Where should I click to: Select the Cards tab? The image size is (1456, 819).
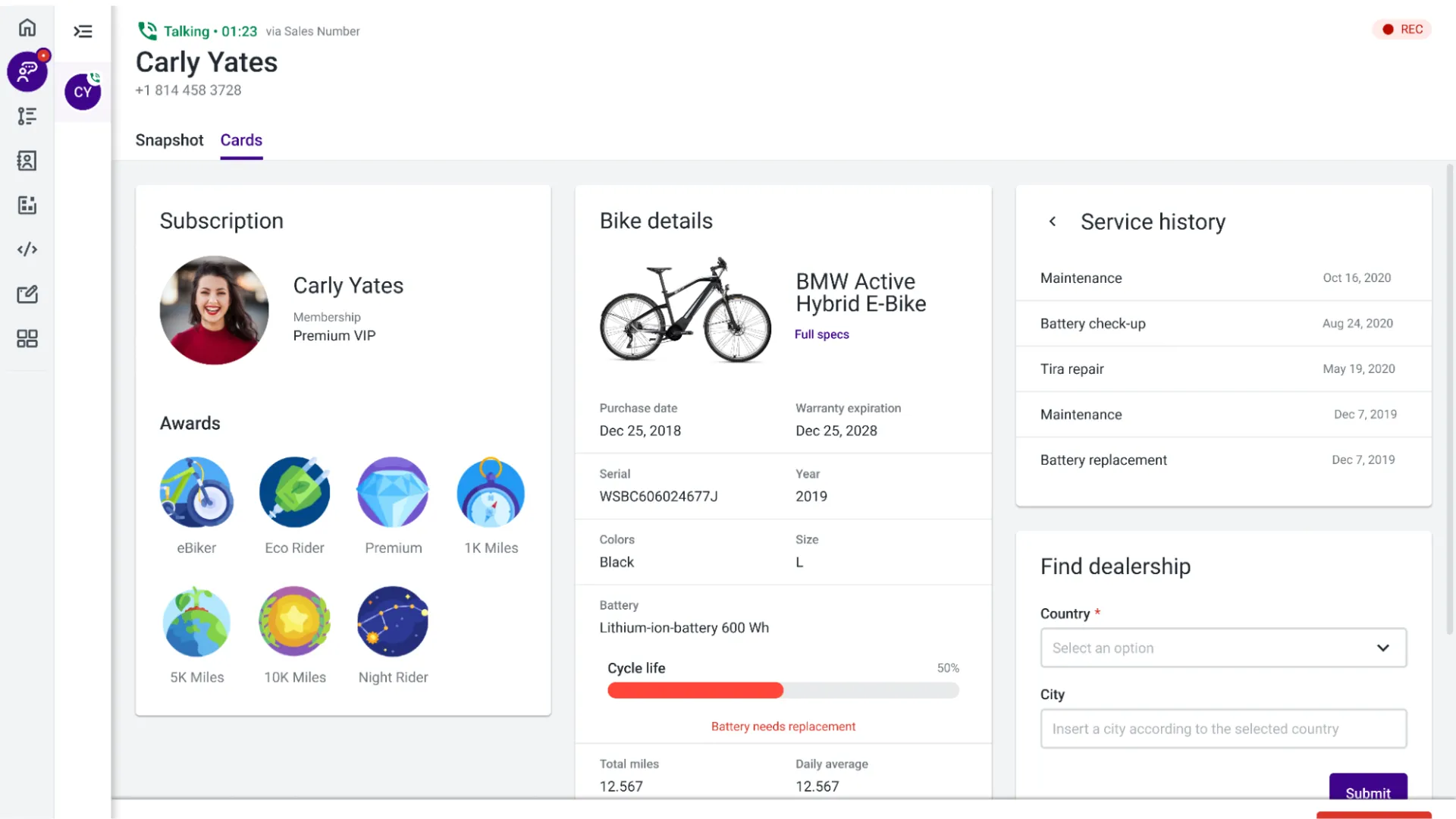point(241,140)
